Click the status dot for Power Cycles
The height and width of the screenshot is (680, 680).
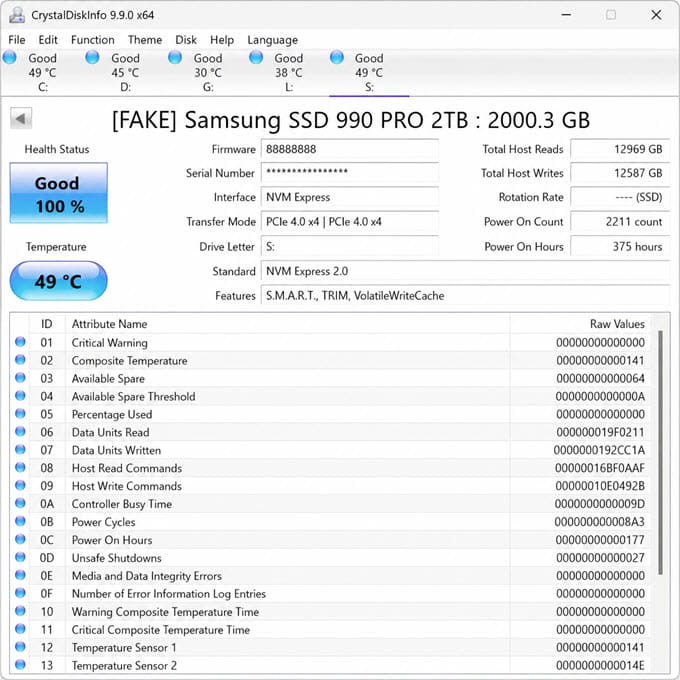tap(20, 521)
